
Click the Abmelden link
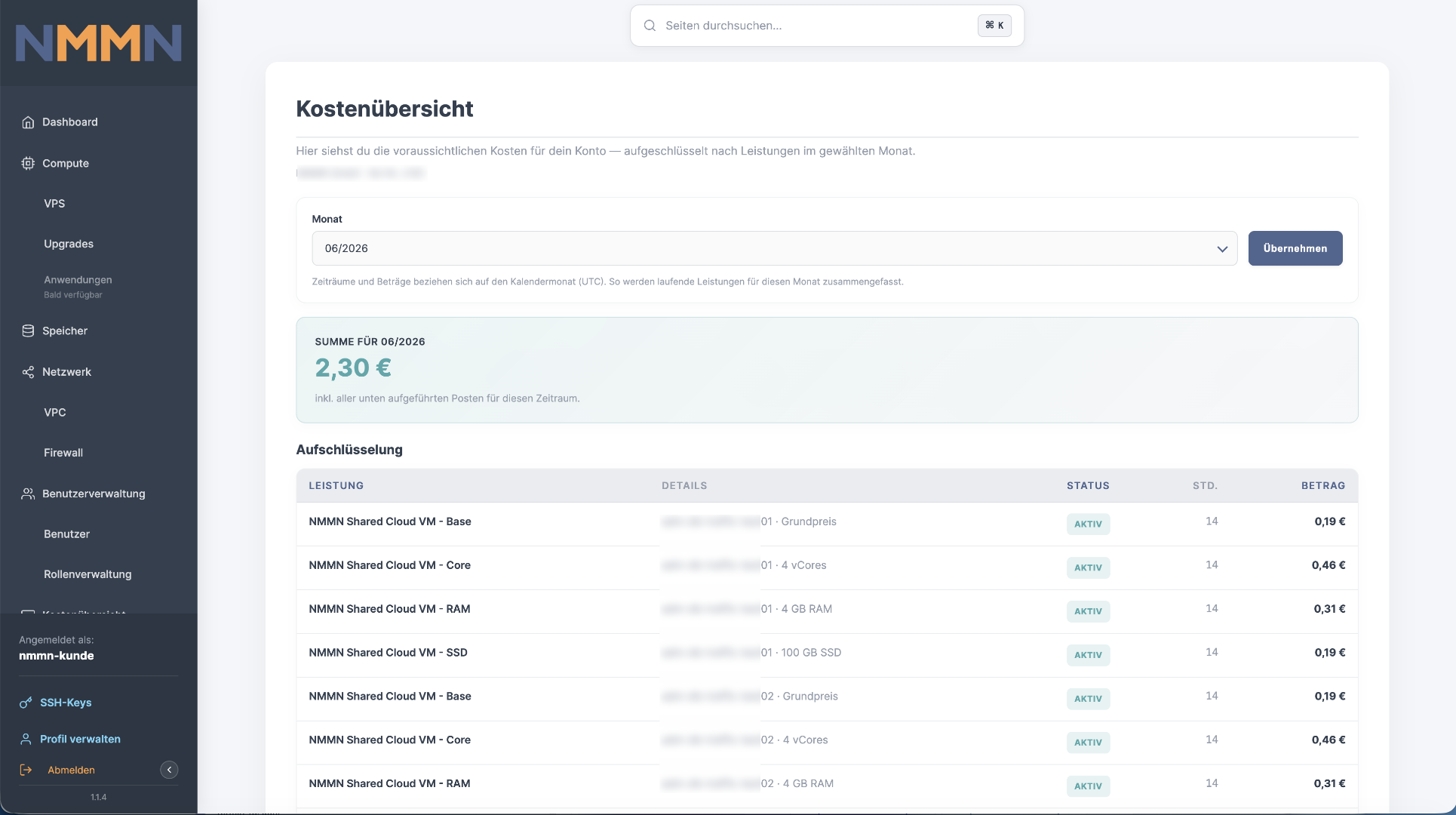point(71,770)
